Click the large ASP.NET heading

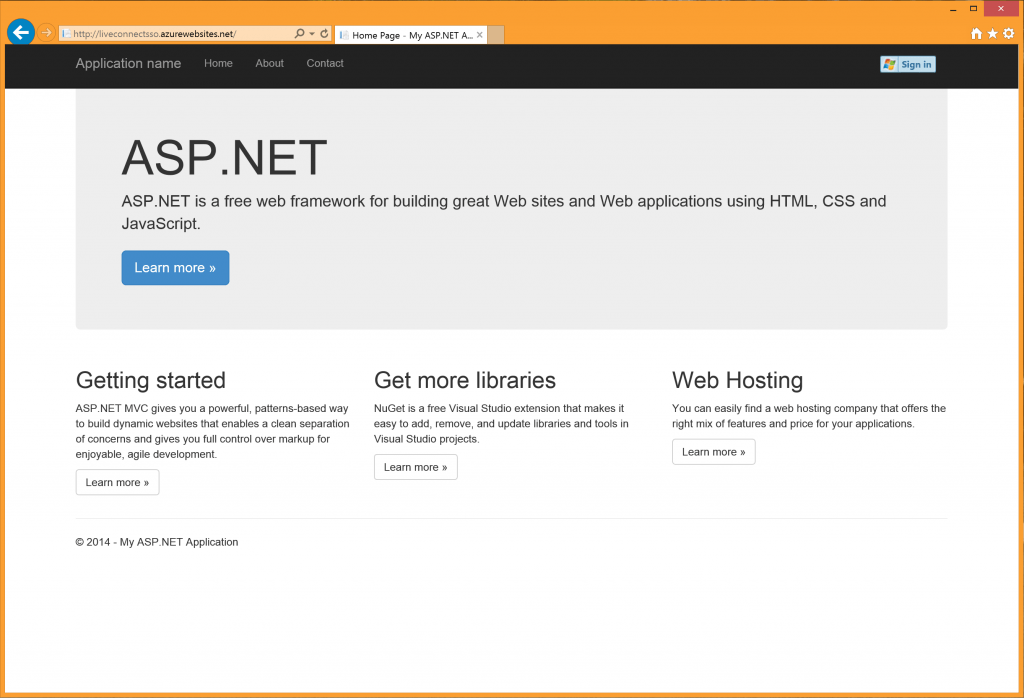pyautogui.click(x=224, y=158)
